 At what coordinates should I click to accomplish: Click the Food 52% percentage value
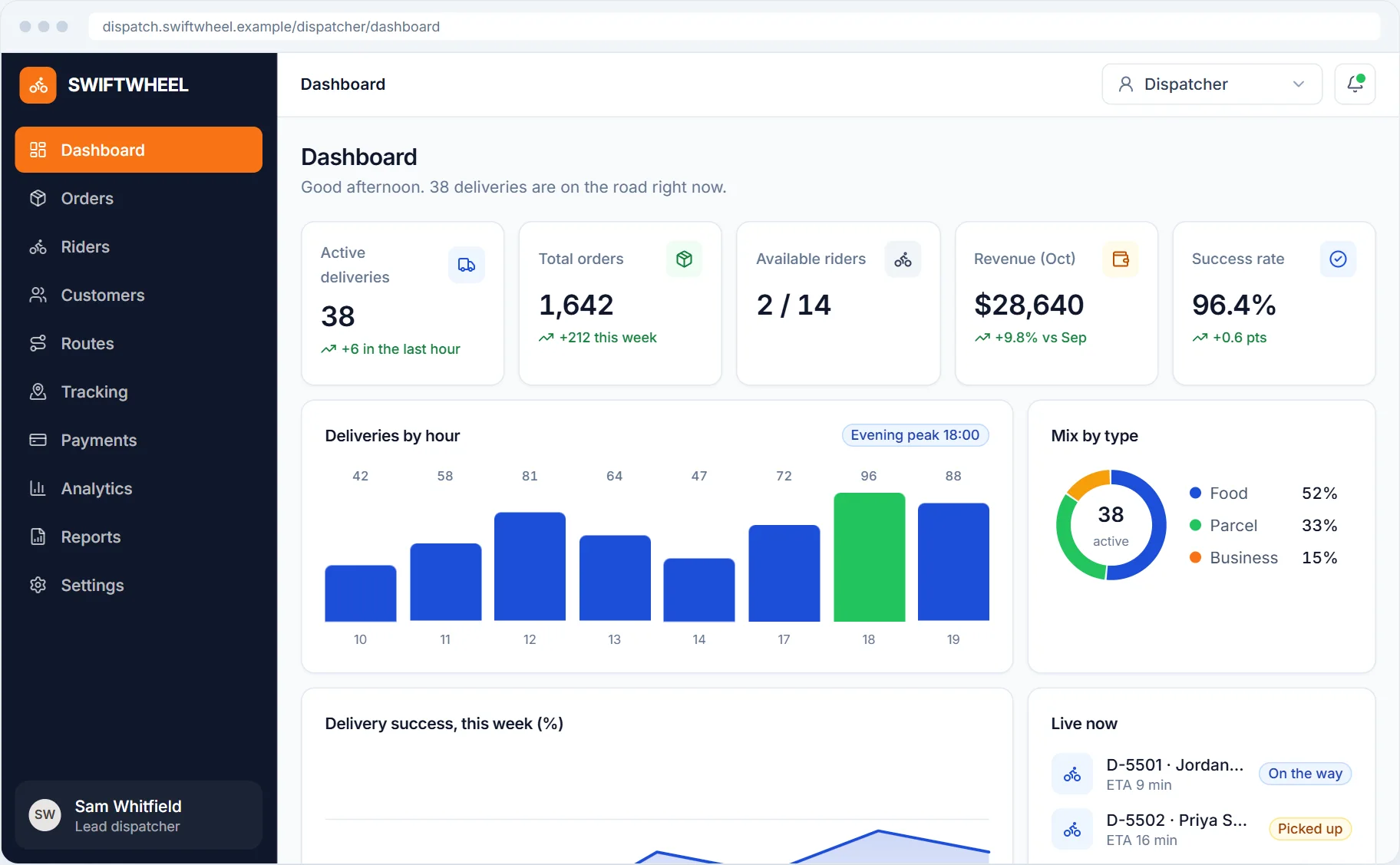pyautogui.click(x=1319, y=493)
